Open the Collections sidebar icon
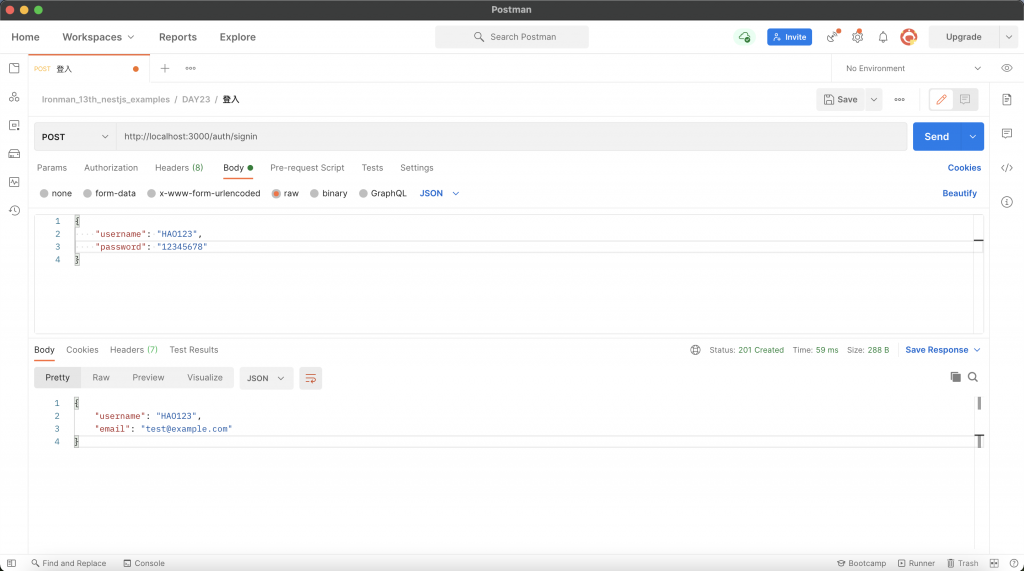 pyautogui.click(x=14, y=68)
